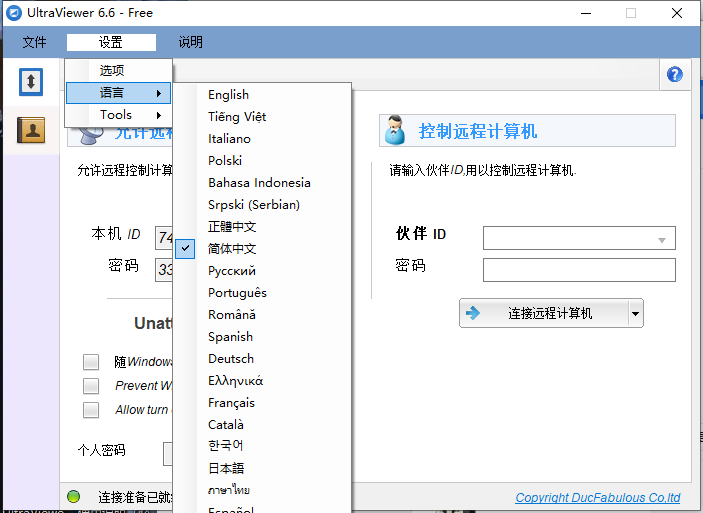Choose English language
This screenshot has height=513, width=703.
click(262, 95)
